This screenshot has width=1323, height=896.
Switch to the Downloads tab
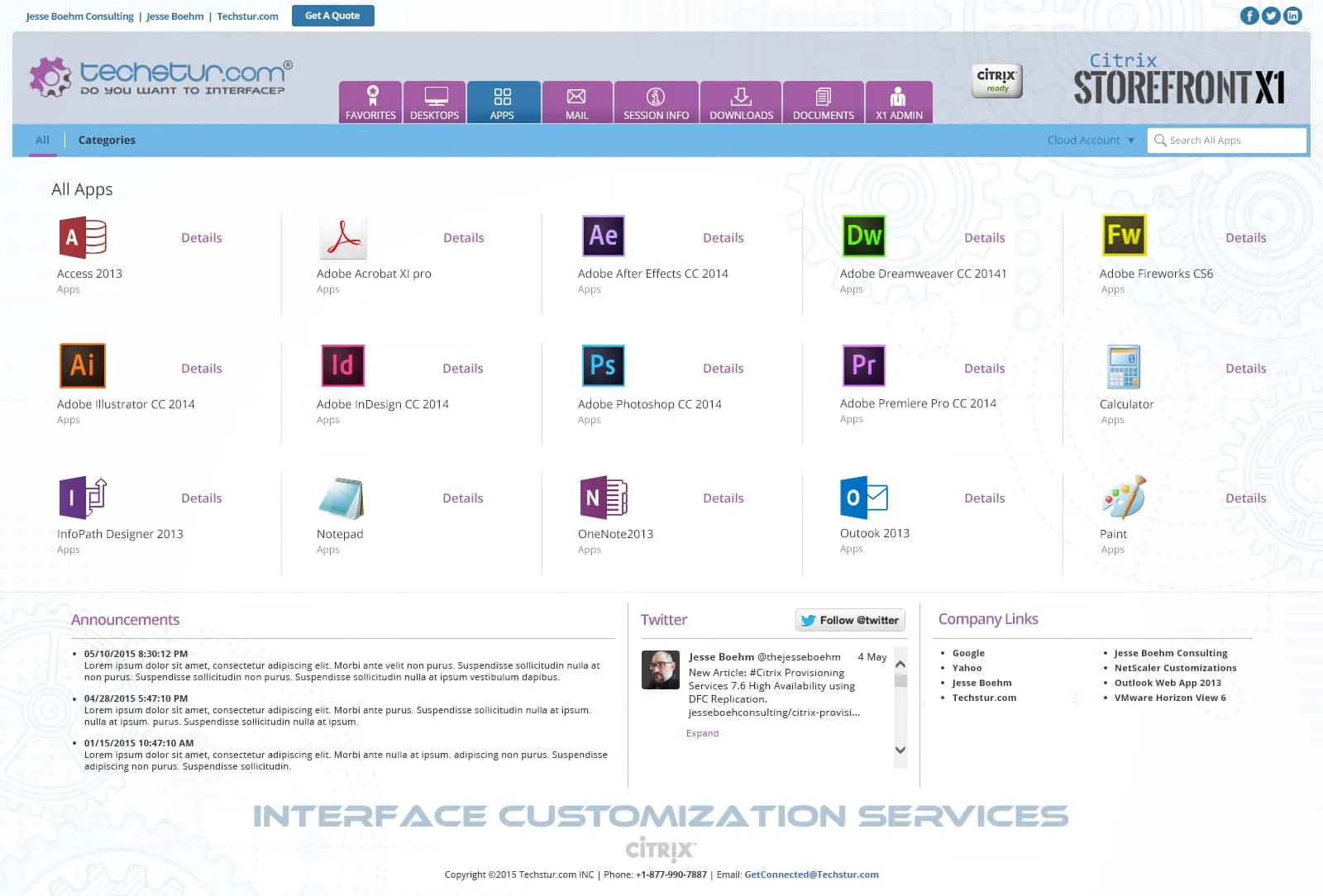click(741, 102)
